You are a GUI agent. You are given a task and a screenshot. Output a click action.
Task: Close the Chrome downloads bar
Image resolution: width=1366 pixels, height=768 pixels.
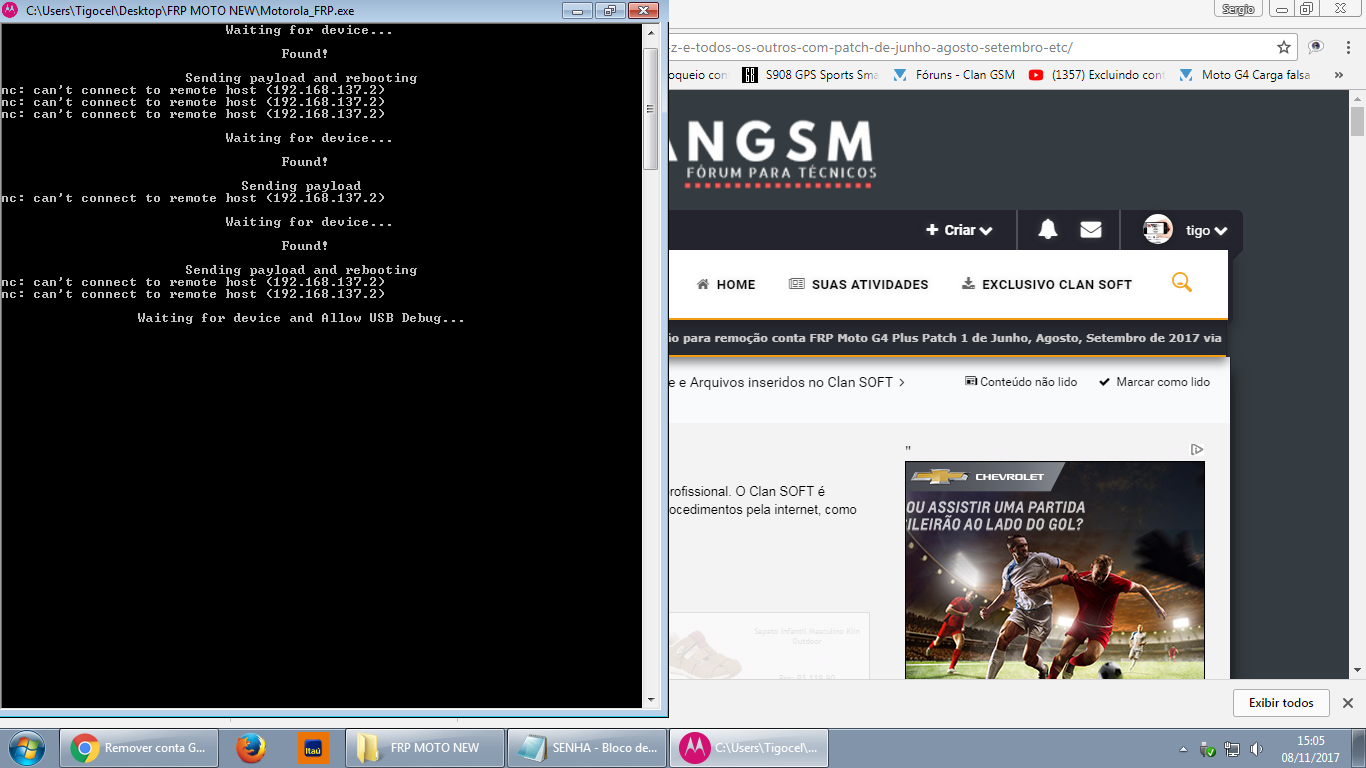(1348, 703)
